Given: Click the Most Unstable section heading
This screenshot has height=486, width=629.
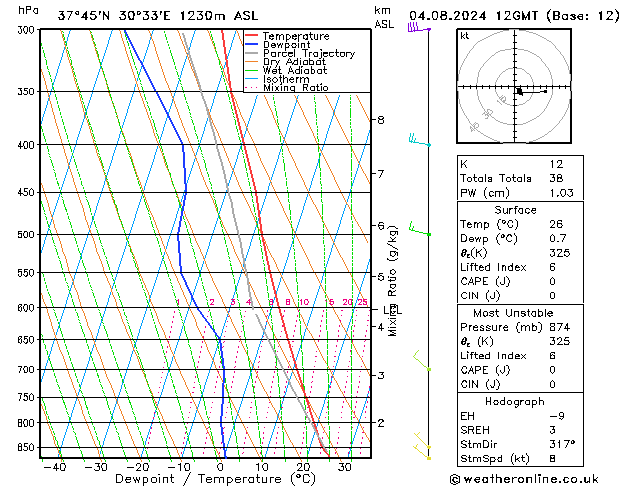Looking at the screenshot, I should [515, 313].
